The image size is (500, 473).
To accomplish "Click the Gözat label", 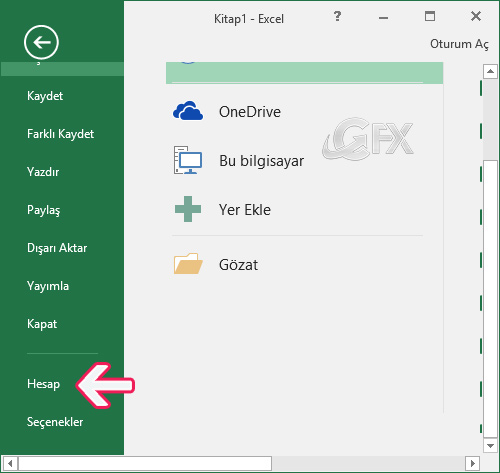I will [x=238, y=265].
